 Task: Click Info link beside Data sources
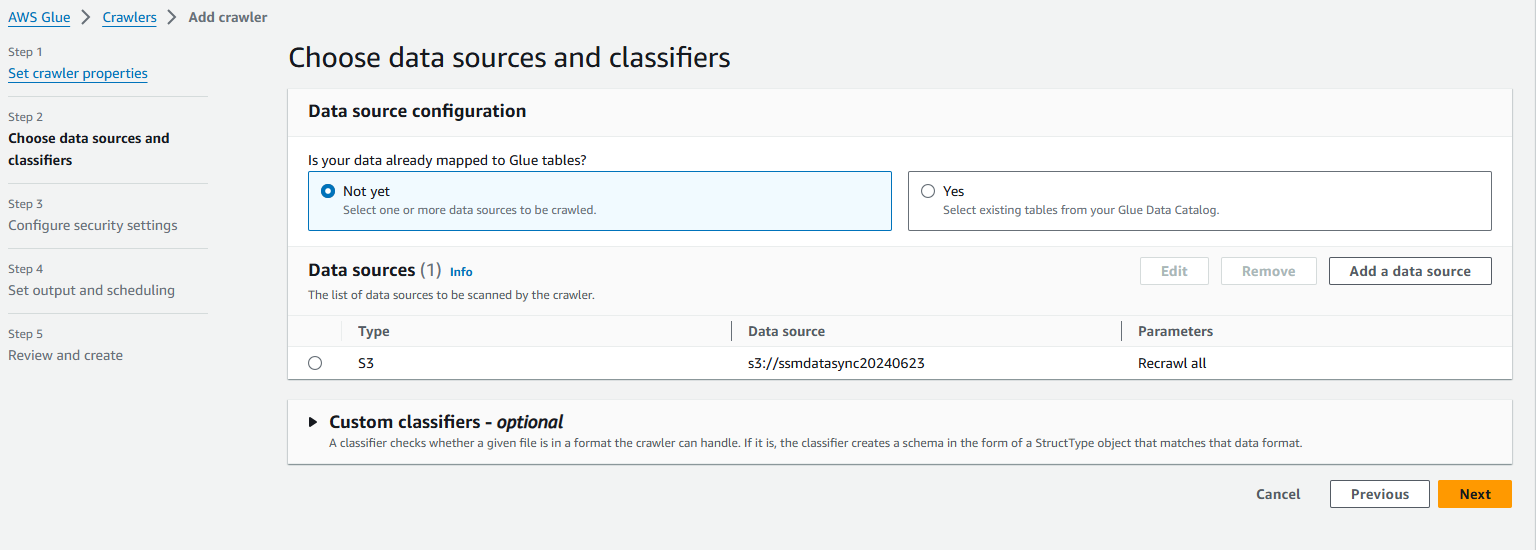pos(461,271)
